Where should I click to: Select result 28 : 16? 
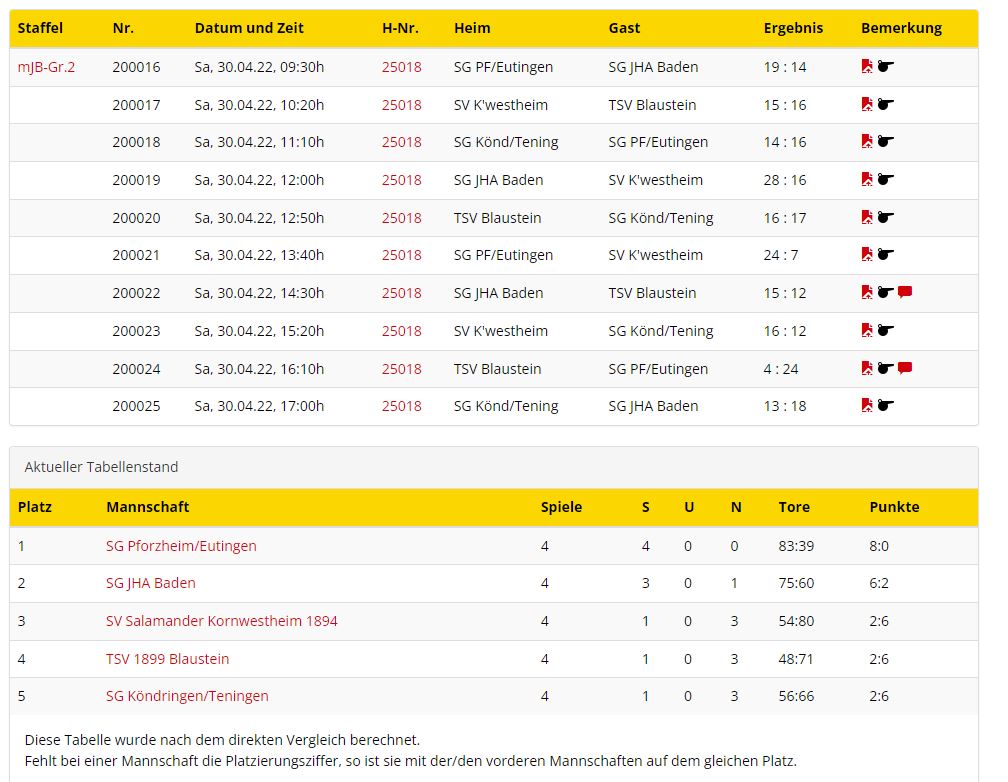[785, 180]
